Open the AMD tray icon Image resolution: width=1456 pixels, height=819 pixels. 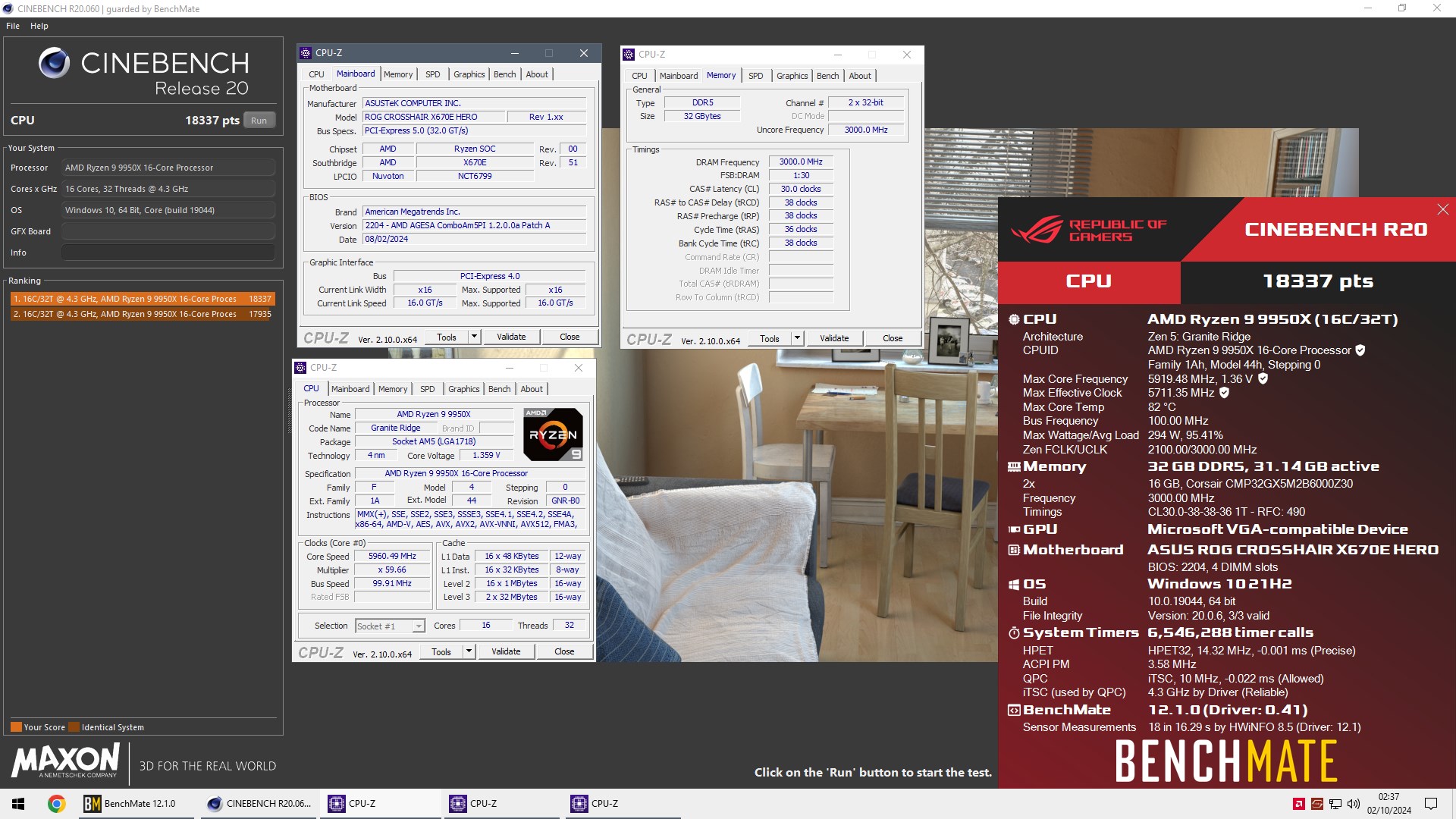(x=1299, y=804)
